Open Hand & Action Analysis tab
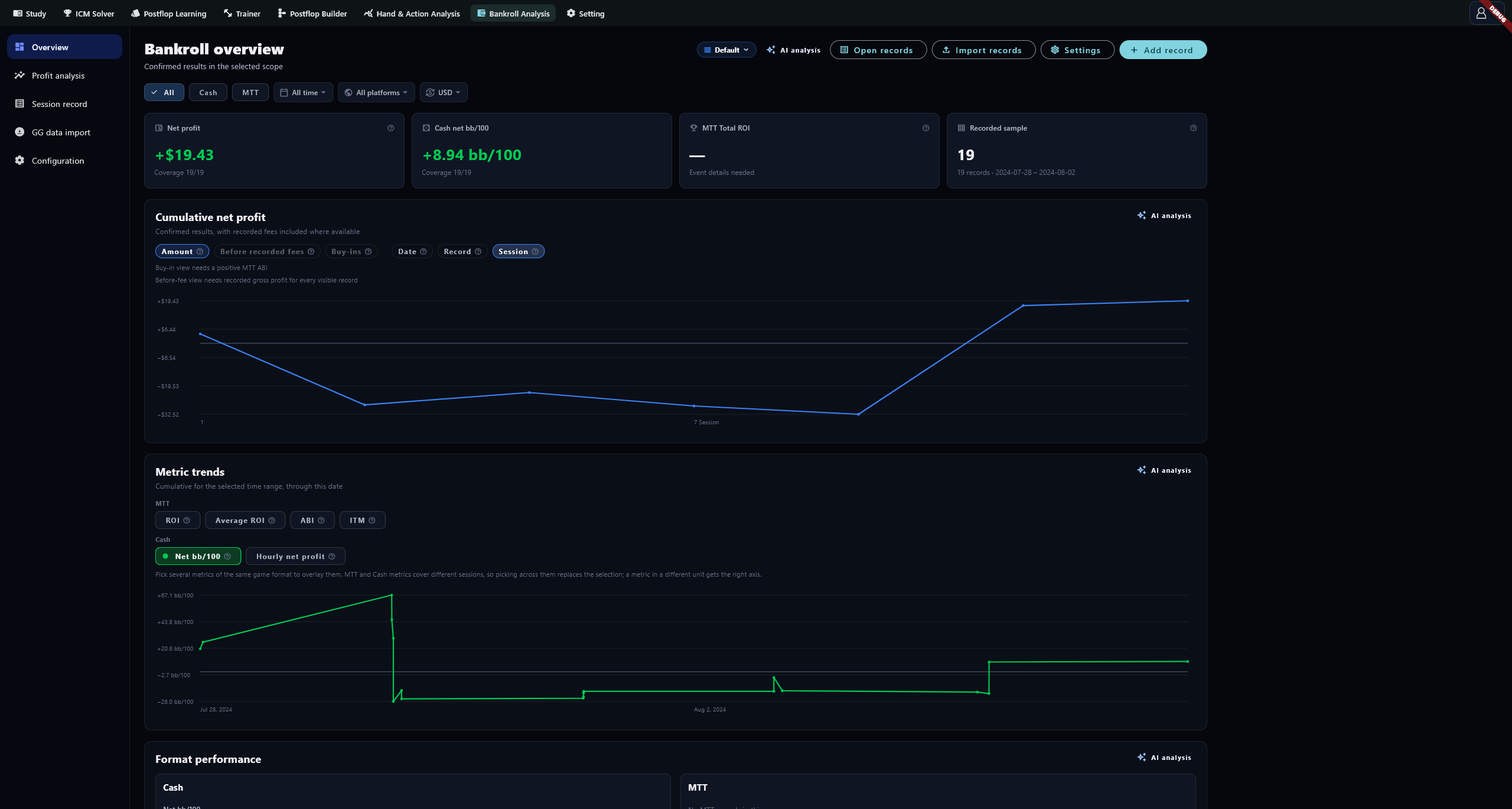 tap(412, 14)
